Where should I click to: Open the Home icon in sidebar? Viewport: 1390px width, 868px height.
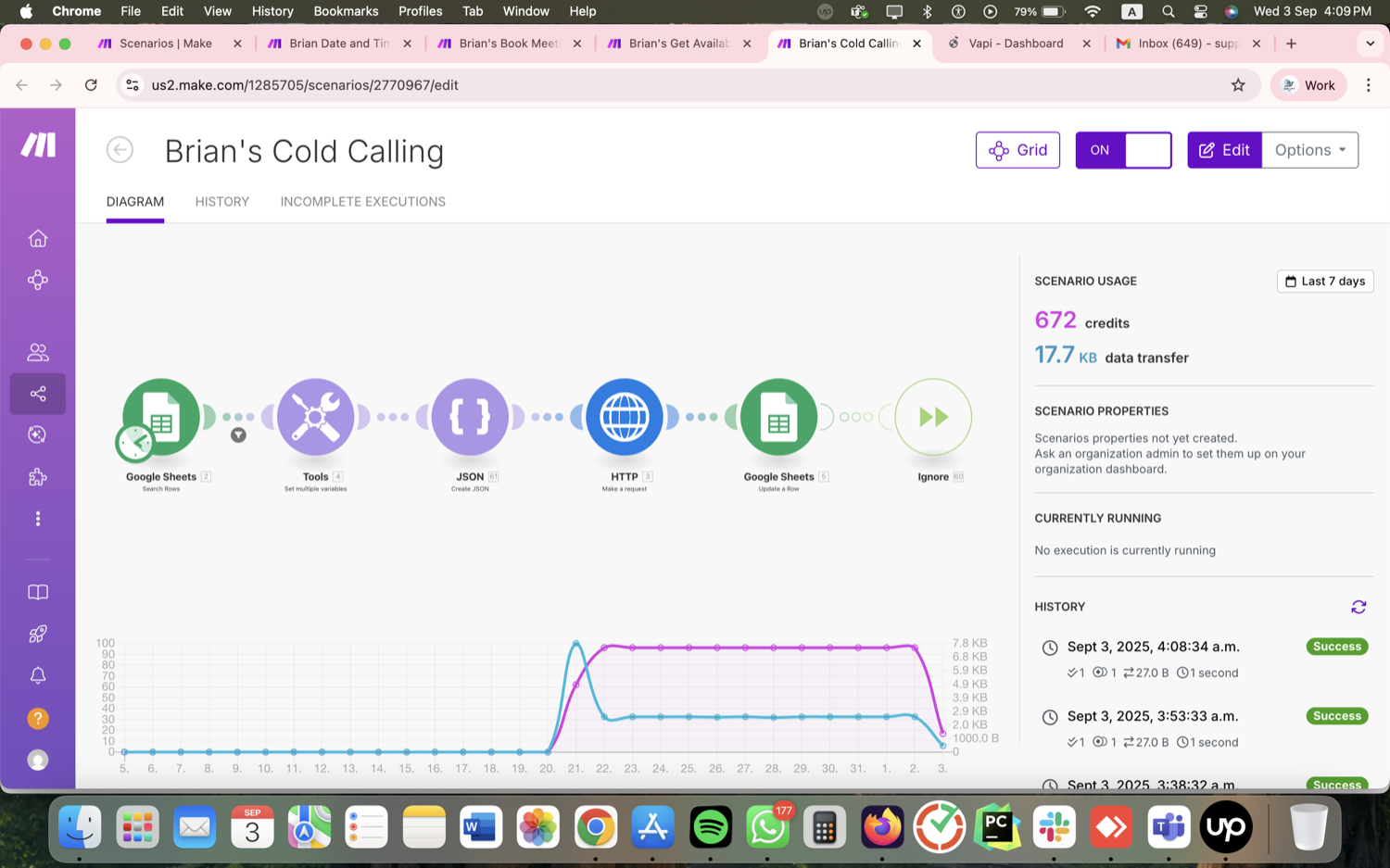pos(38,238)
